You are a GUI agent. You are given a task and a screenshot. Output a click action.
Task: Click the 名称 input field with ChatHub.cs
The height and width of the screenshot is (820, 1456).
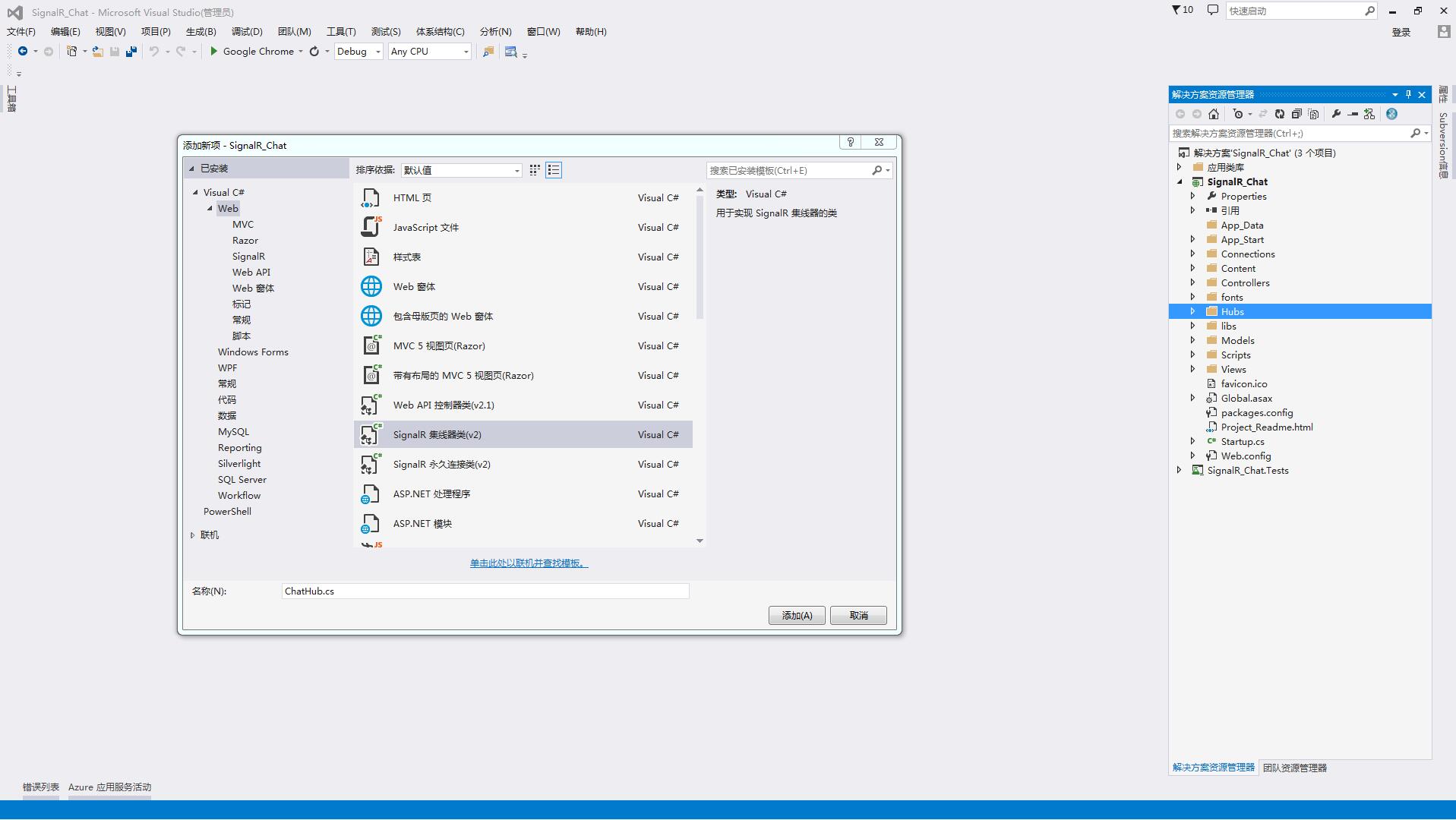[x=485, y=591]
